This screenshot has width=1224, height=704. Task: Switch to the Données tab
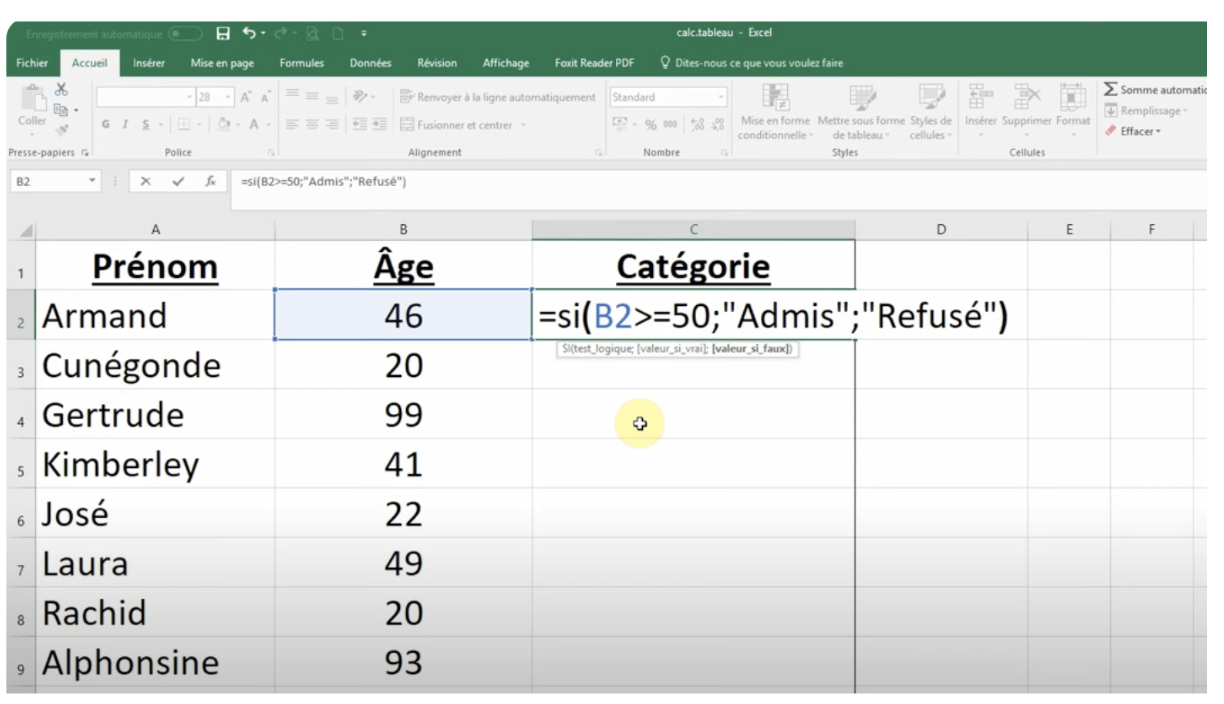370,63
